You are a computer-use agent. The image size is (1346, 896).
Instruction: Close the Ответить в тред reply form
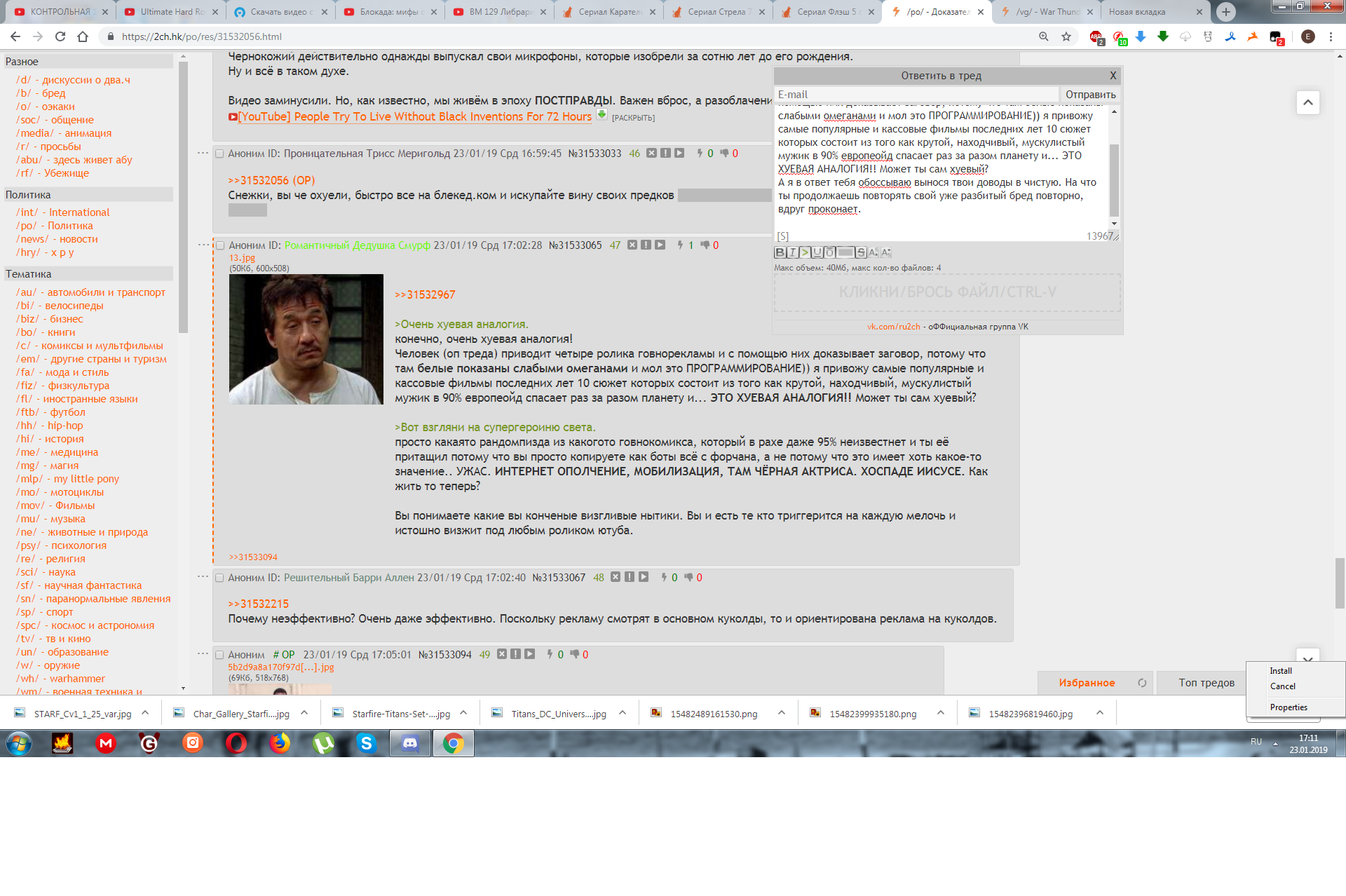[x=1113, y=76]
